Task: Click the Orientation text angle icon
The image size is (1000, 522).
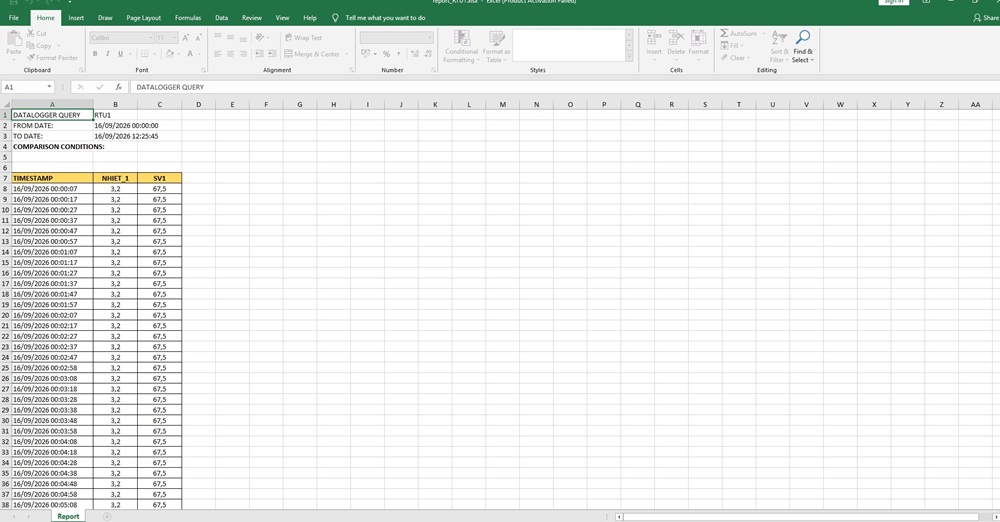Action: [260, 38]
